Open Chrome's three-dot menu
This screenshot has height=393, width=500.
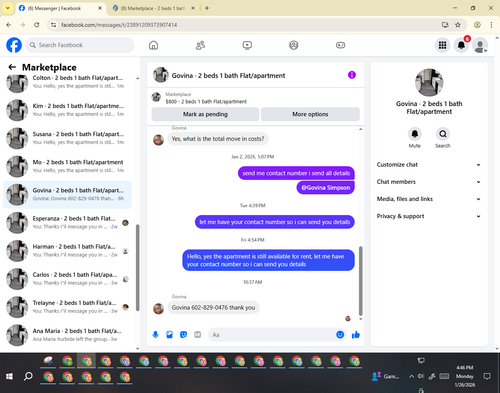tap(491, 25)
